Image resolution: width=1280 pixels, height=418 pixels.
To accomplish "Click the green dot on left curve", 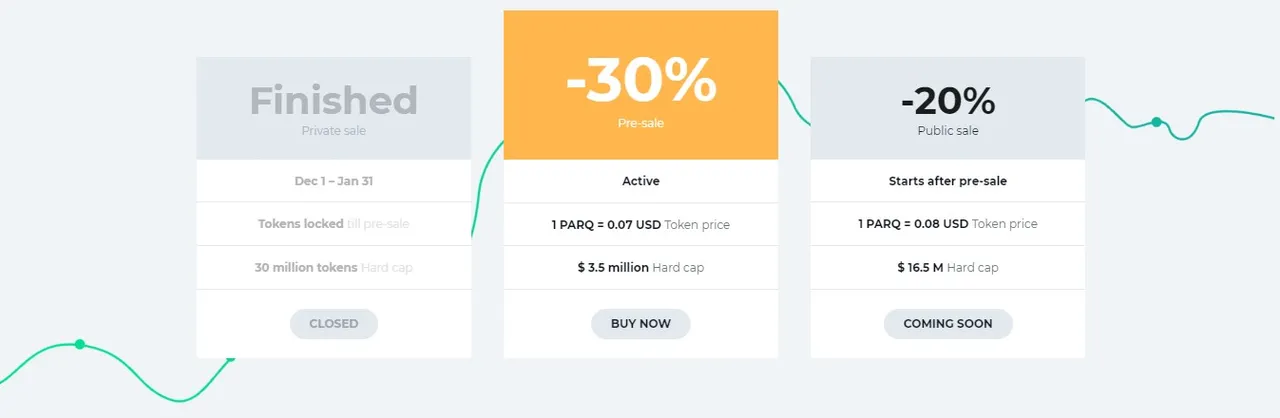I will 80,344.
